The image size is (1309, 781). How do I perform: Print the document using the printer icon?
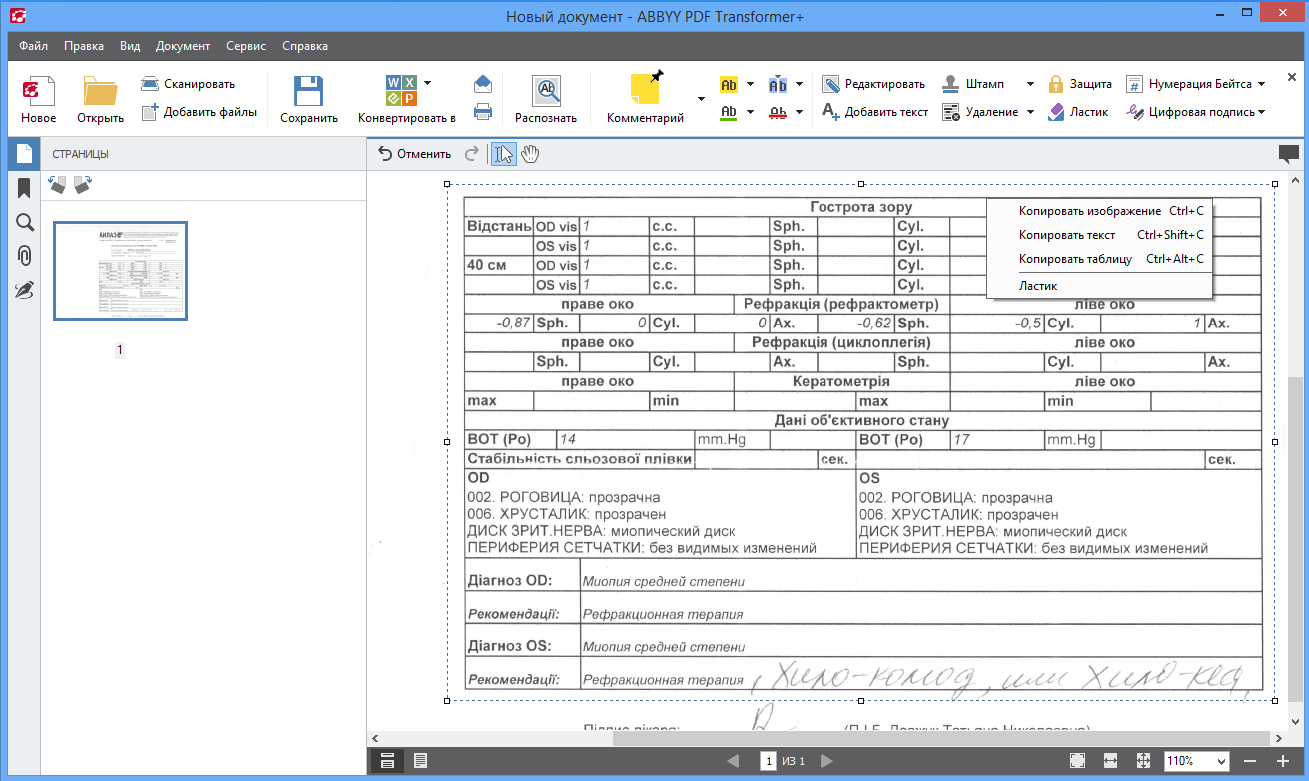tap(483, 112)
